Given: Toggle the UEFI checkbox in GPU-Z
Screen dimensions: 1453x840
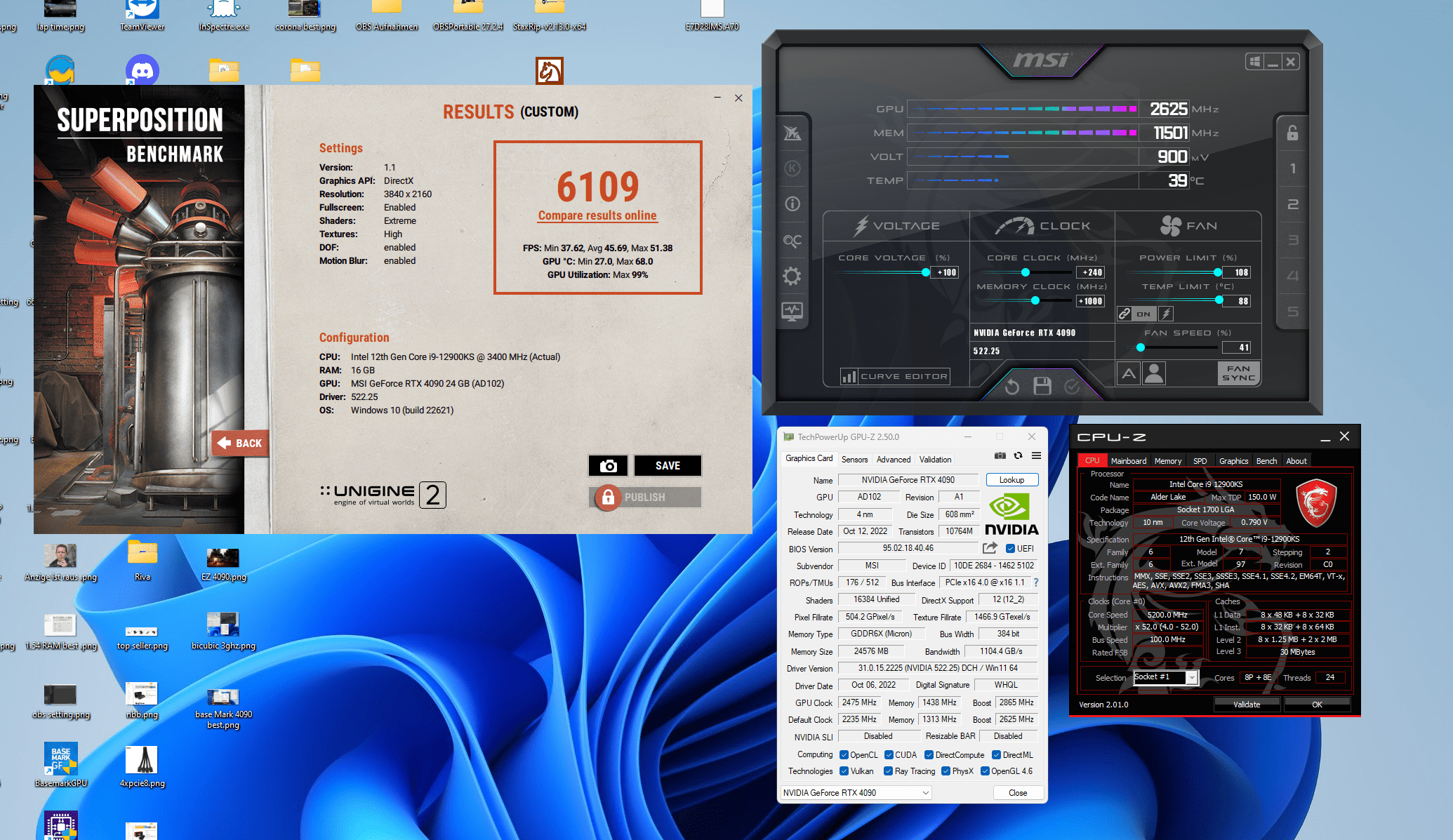Looking at the screenshot, I should [x=1010, y=549].
